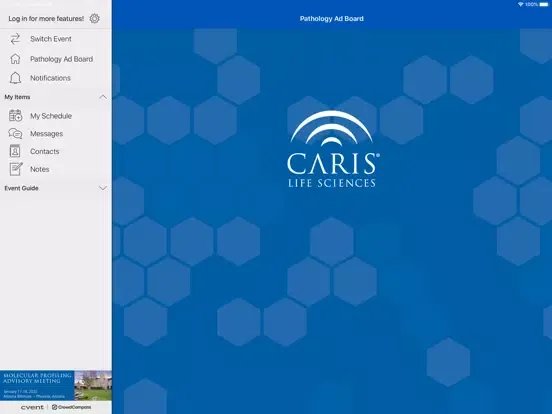Click the My Items section header
The height and width of the screenshot is (414, 552).
[x=56, y=97]
